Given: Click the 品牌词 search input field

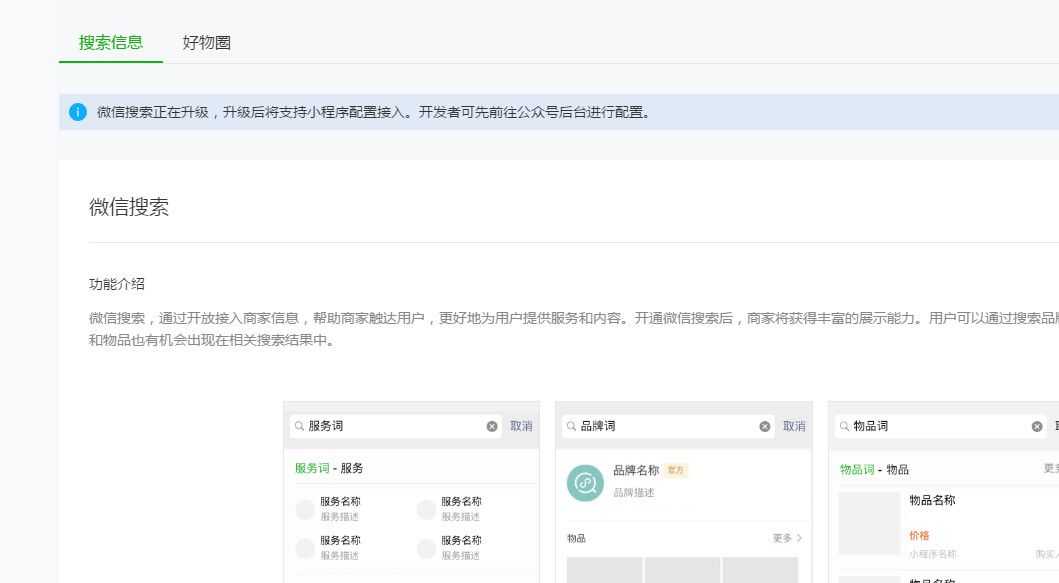Looking at the screenshot, I should [668, 426].
